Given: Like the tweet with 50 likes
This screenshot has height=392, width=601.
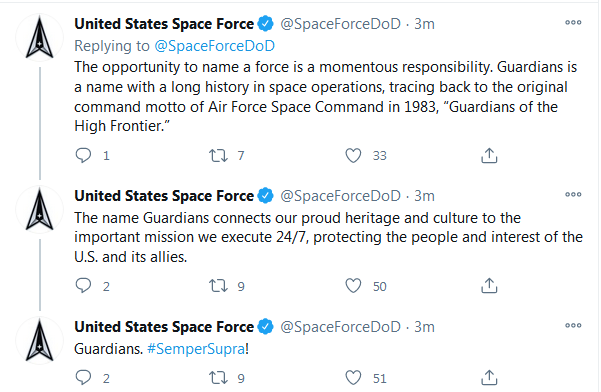Looking at the screenshot, I should point(353,286).
